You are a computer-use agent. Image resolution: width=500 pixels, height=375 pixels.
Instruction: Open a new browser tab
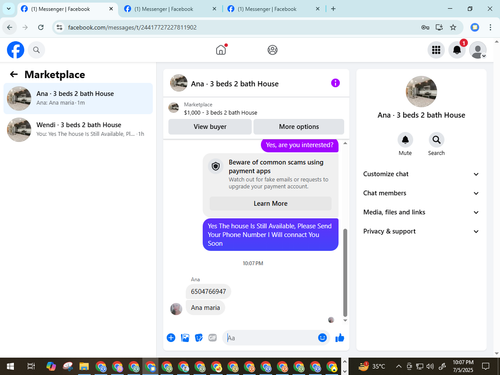(x=333, y=9)
